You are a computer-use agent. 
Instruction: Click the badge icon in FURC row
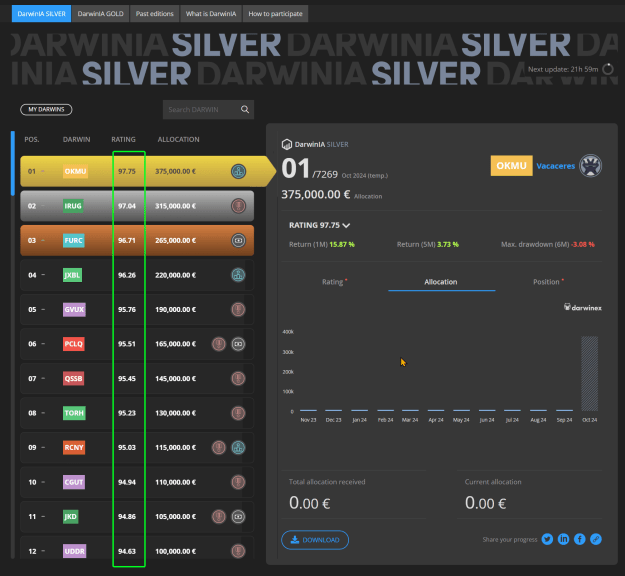click(238, 241)
